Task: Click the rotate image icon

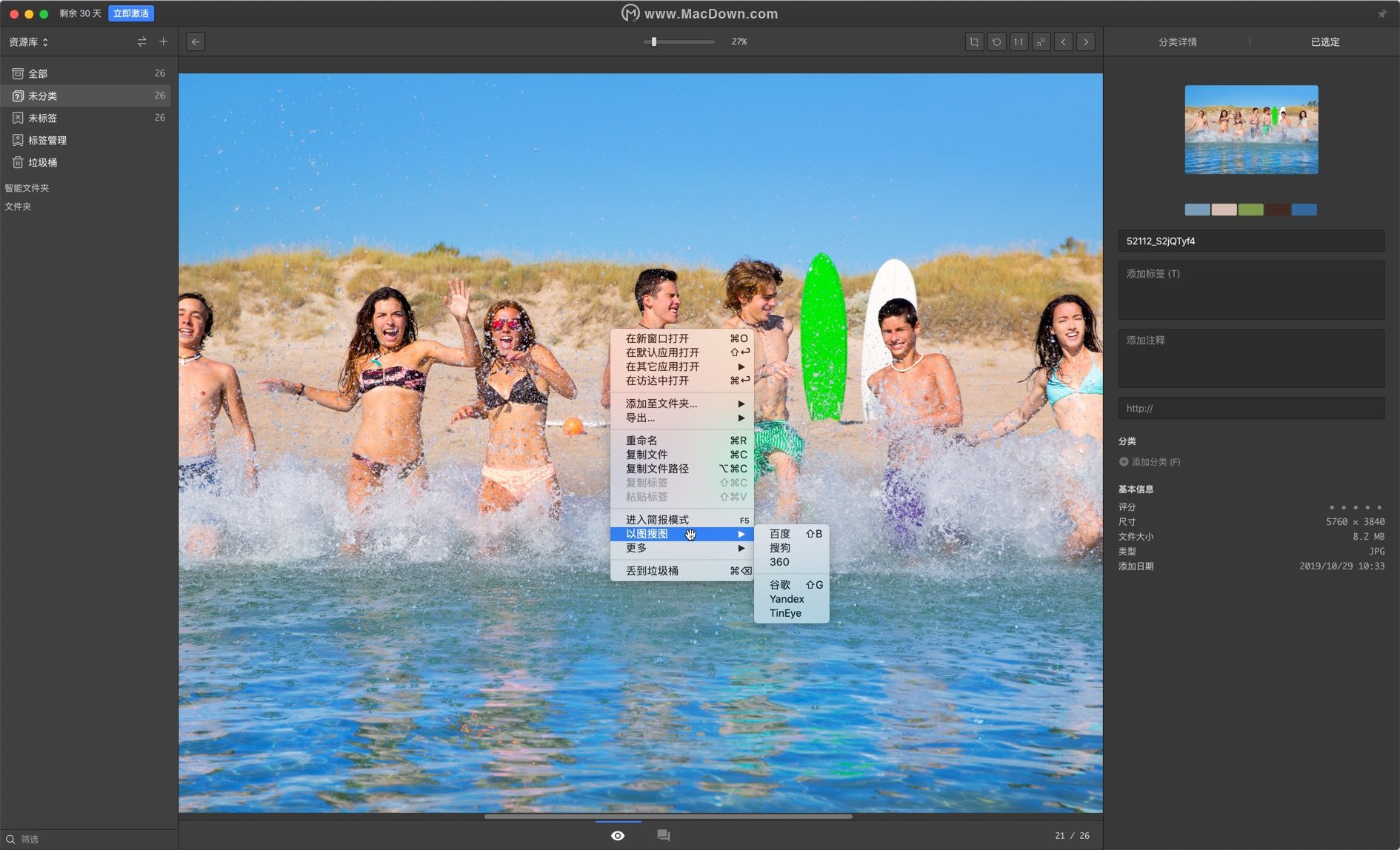Action: 996,42
